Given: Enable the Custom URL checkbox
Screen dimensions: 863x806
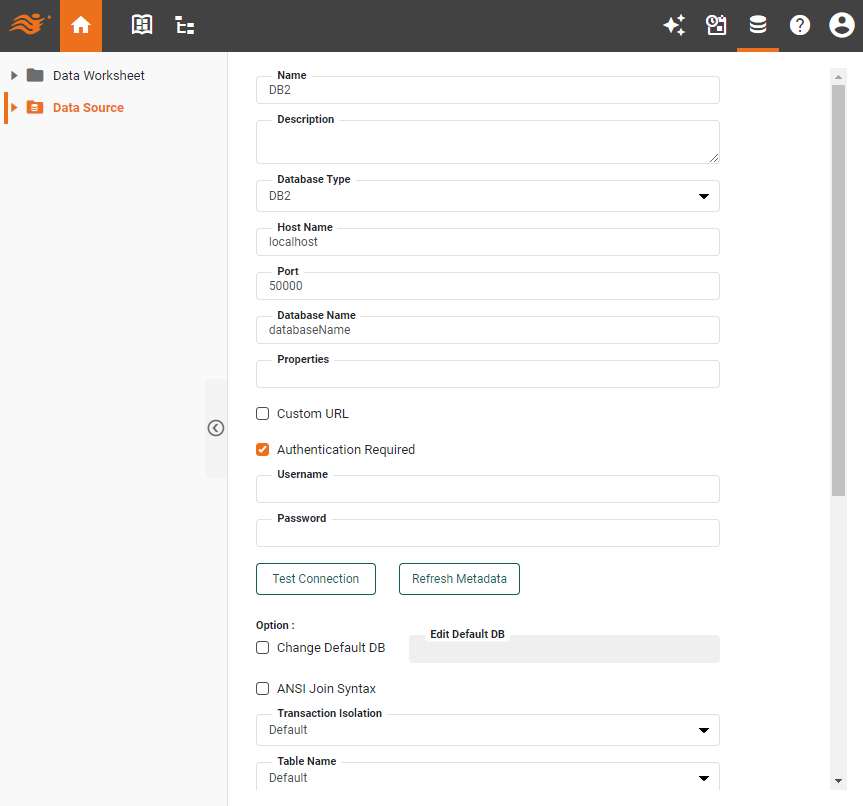Looking at the screenshot, I should point(262,413).
